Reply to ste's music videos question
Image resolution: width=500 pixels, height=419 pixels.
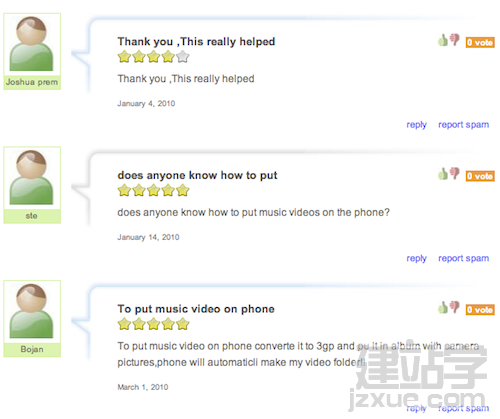pyautogui.click(x=416, y=259)
